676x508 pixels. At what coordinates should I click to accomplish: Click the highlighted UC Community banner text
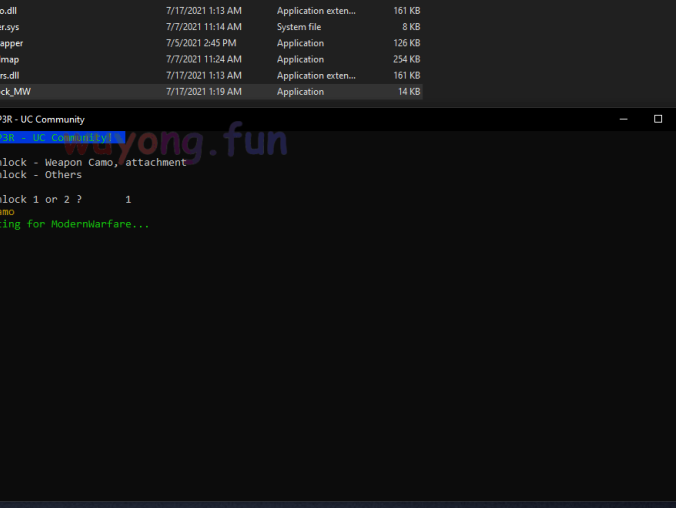coord(60,138)
